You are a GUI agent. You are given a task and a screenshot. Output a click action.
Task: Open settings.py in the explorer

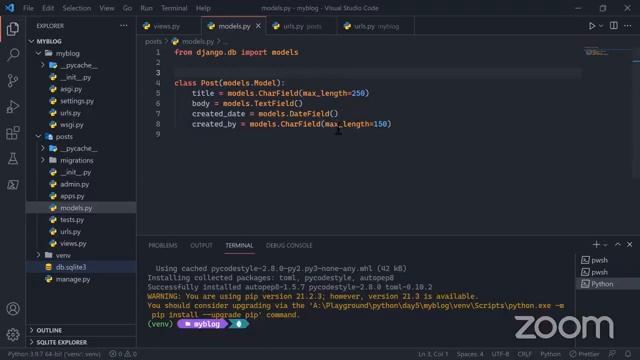77,101
